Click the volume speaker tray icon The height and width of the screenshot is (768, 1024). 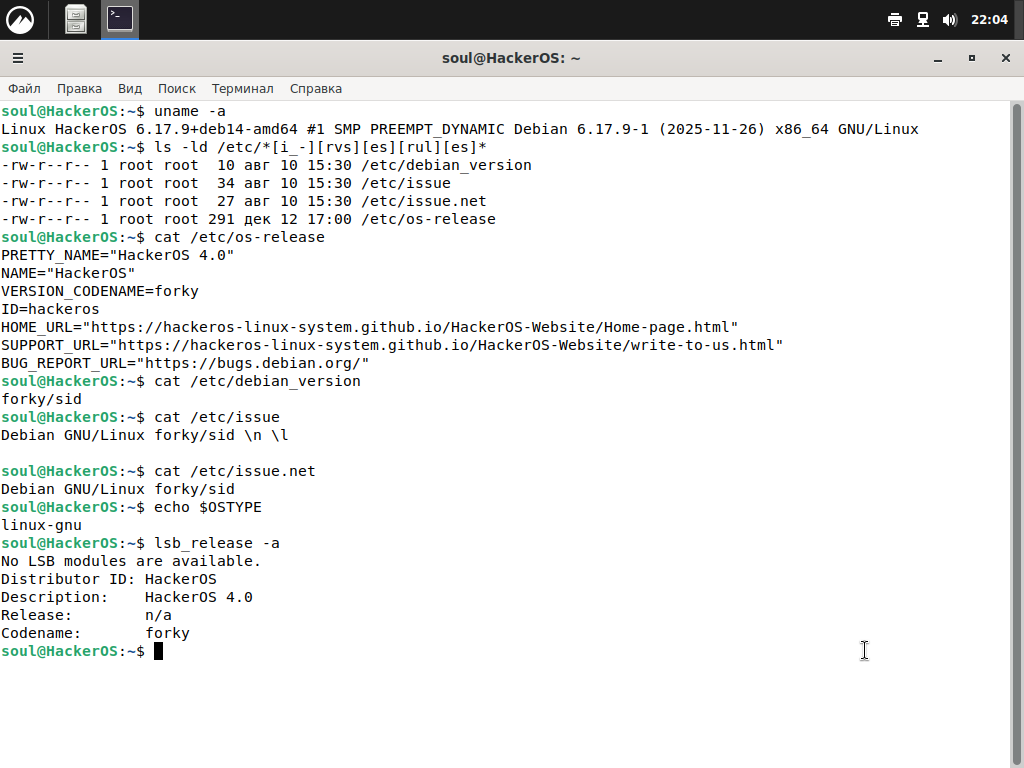tap(949, 20)
